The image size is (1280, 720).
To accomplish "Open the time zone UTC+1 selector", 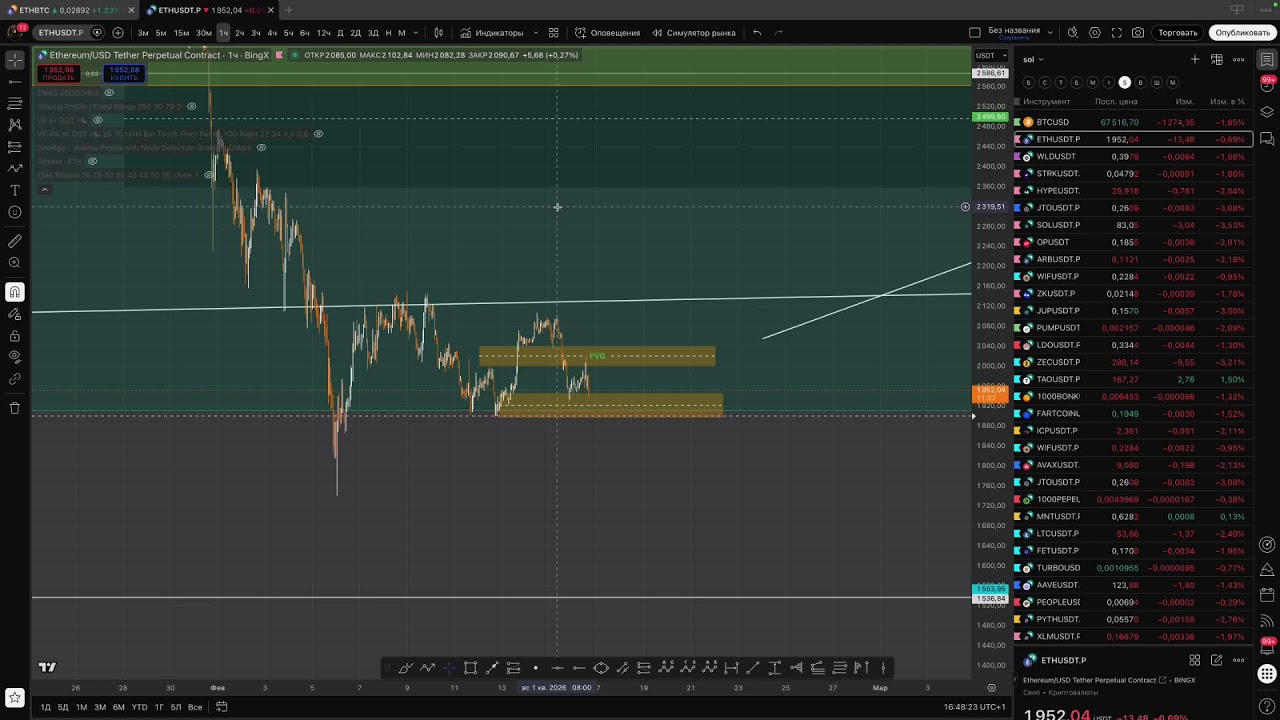I will click(x=975, y=707).
